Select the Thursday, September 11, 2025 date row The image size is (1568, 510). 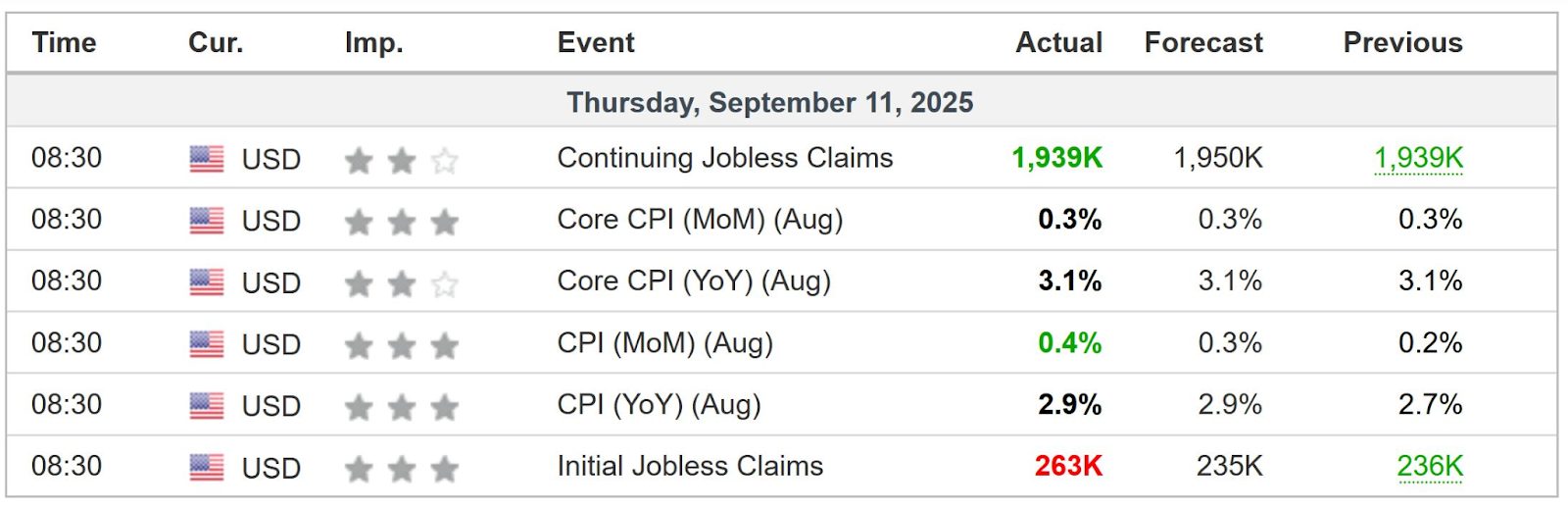point(769,102)
